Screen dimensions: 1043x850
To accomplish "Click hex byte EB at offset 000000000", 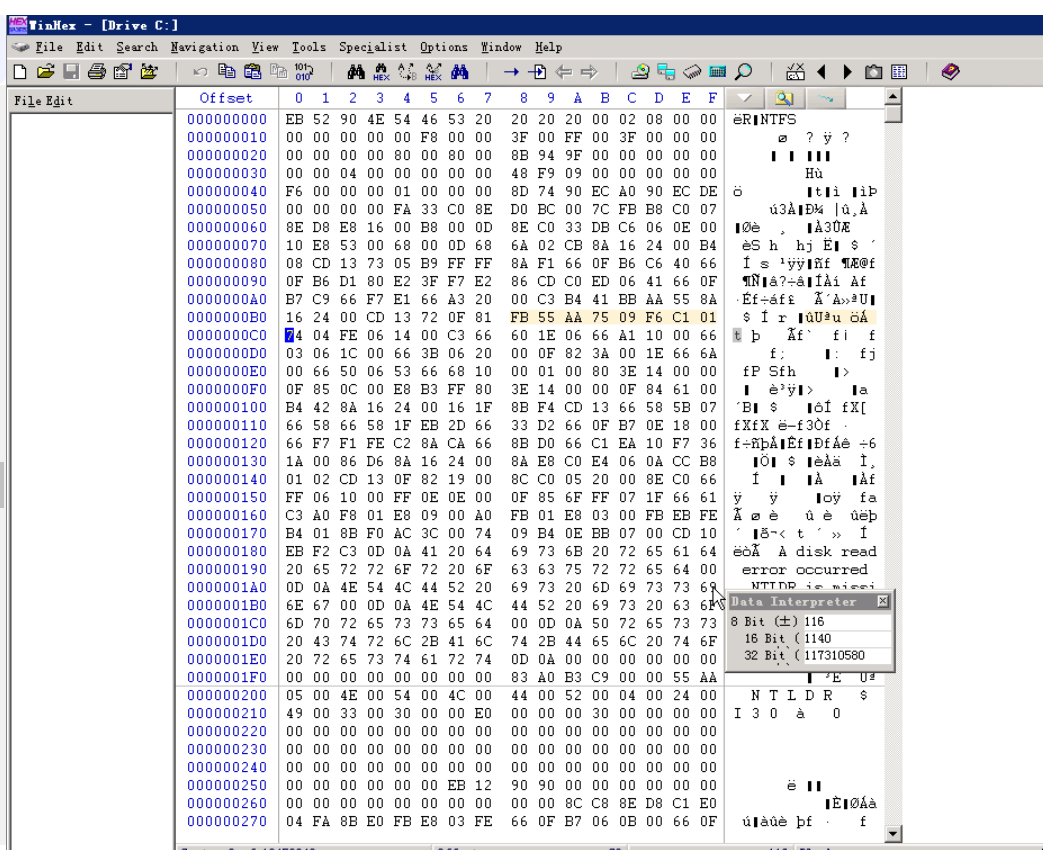I will coord(294,120).
